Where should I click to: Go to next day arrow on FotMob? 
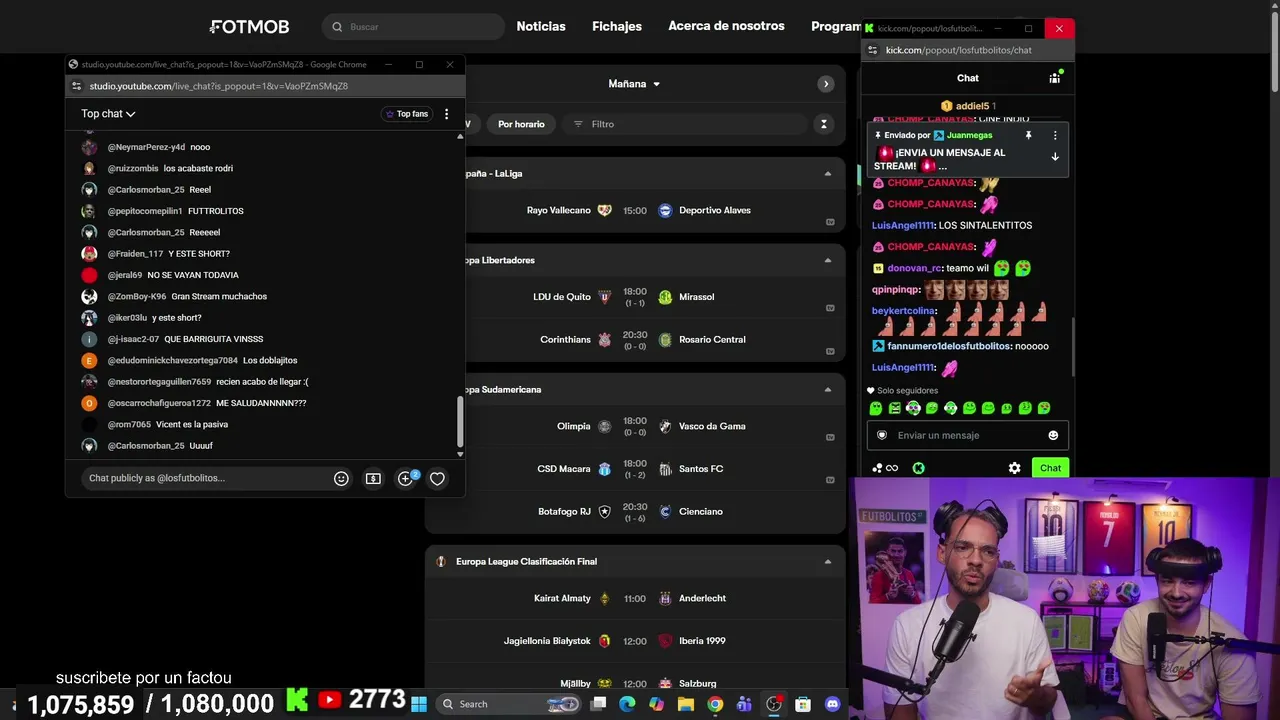(x=825, y=84)
